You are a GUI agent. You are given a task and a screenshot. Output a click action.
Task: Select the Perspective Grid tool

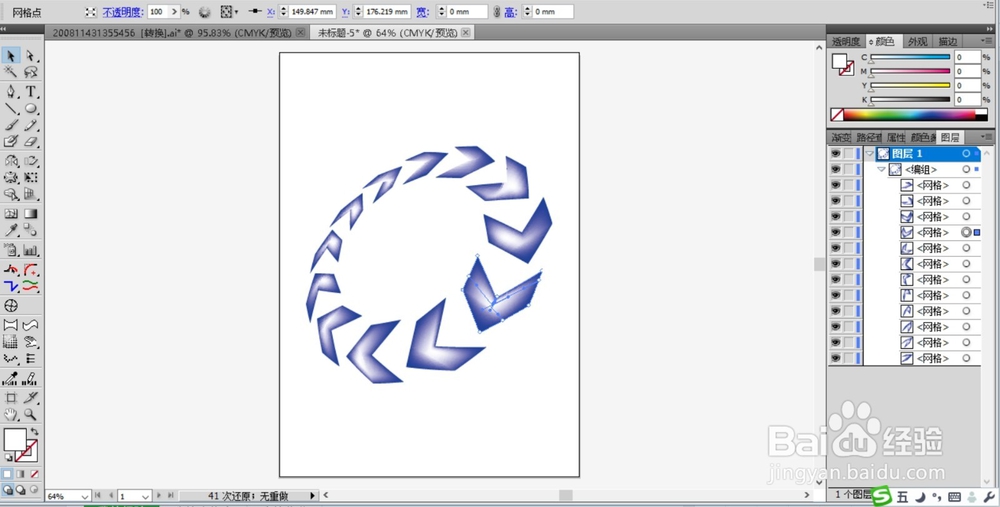(x=31, y=194)
